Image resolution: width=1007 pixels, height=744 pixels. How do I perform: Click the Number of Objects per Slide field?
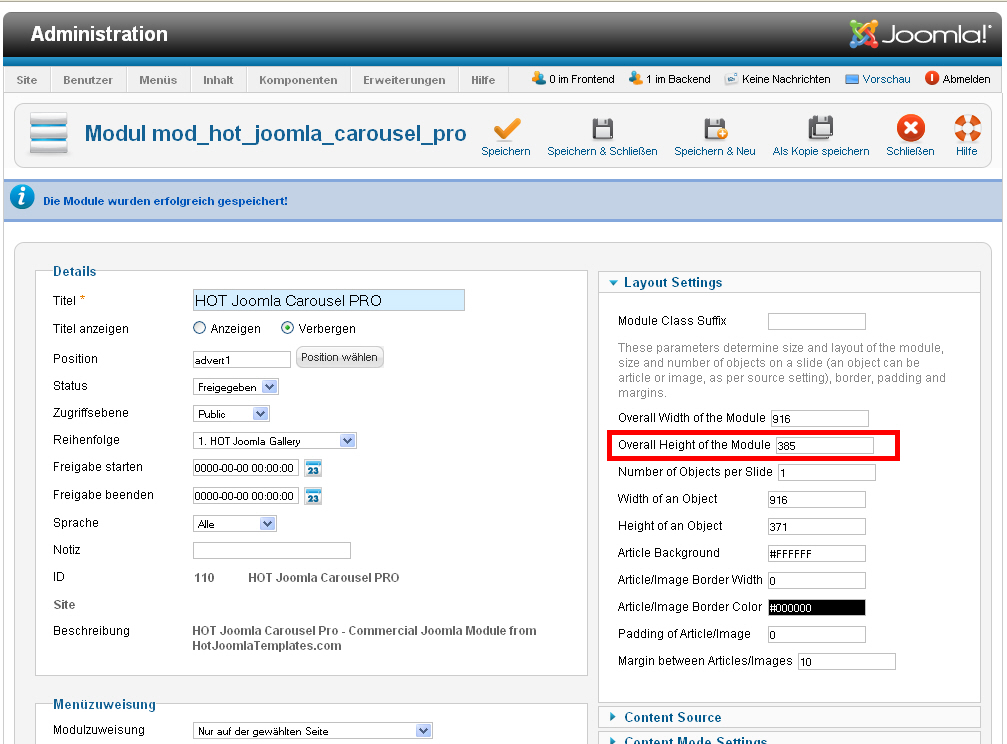(x=827, y=472)
